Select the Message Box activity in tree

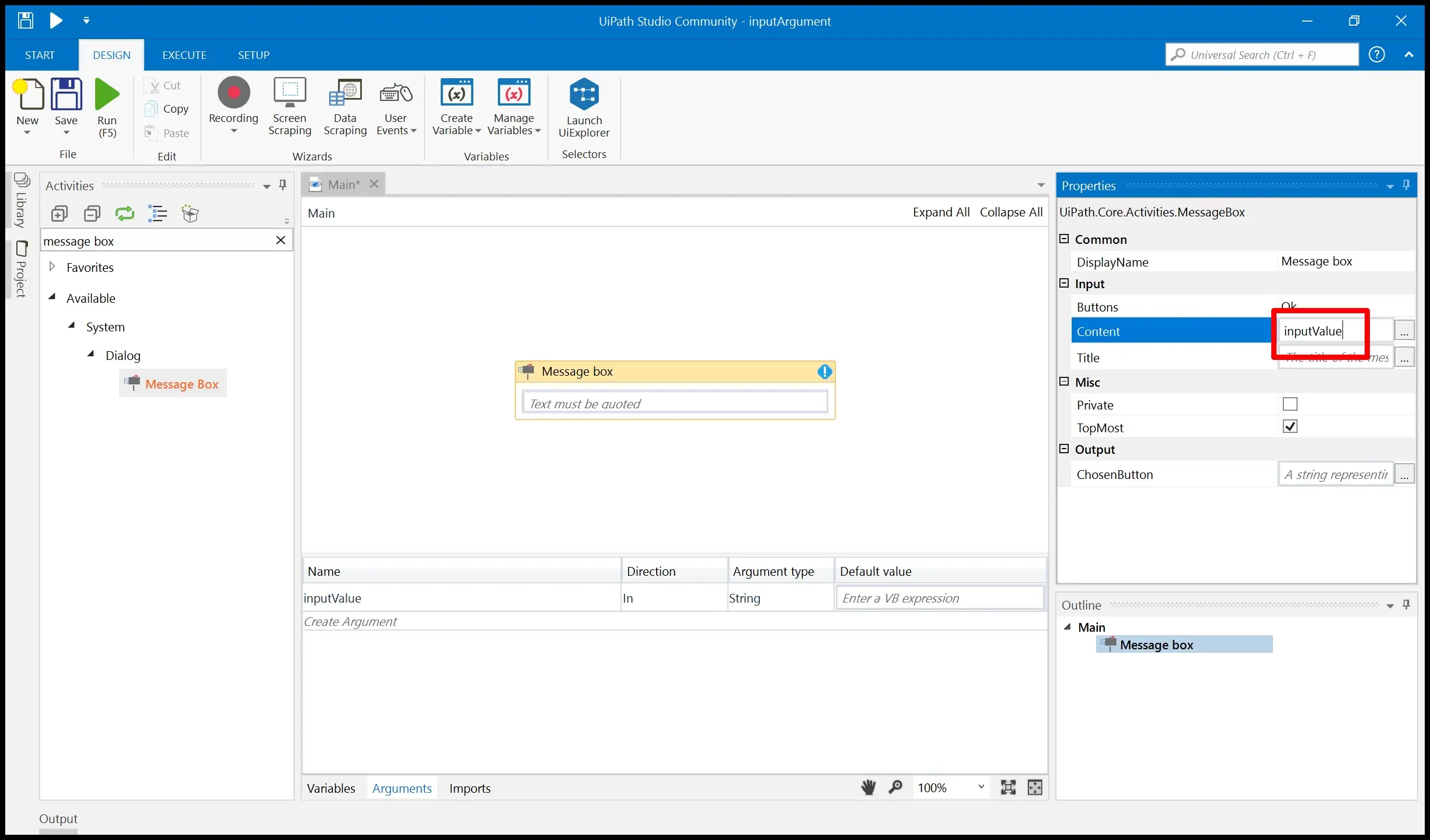(x=173, y=384)
